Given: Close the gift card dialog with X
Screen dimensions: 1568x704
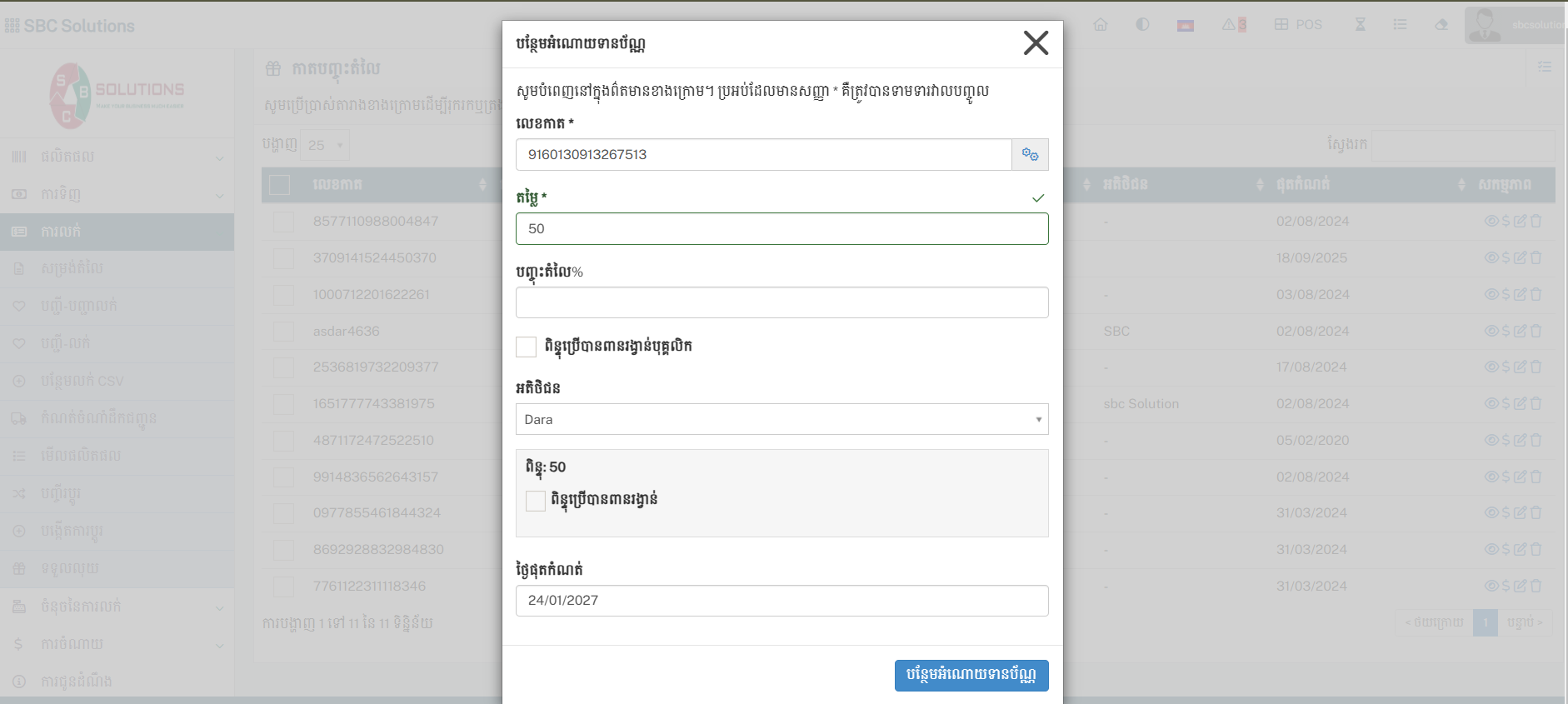Looking at the screenshot, I should (1036, 42).
